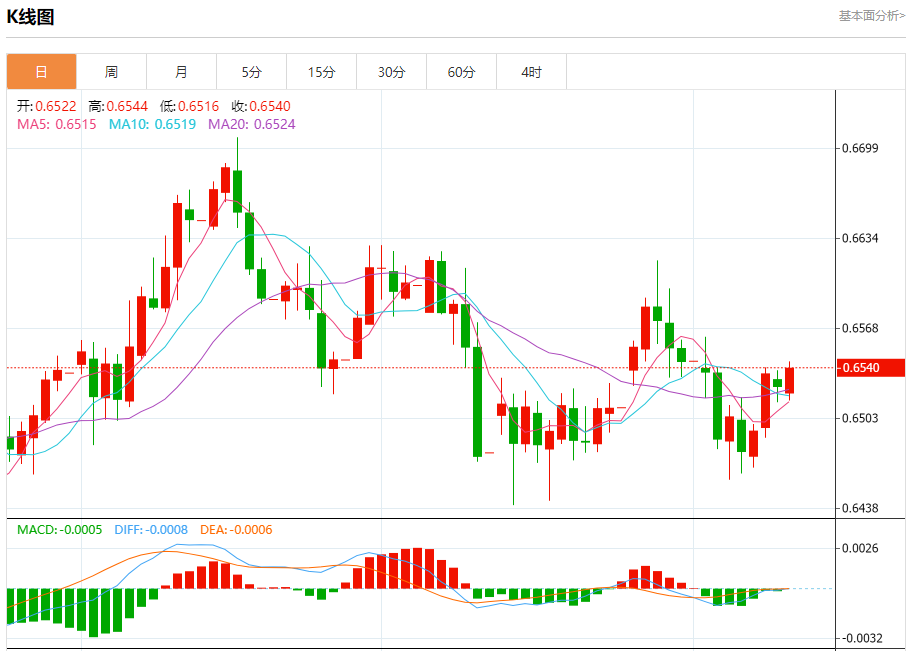Viewport: 909px width, 651px height.
Task: Switch to the 月 monthly tab
Action: click(x=181, y=72)
